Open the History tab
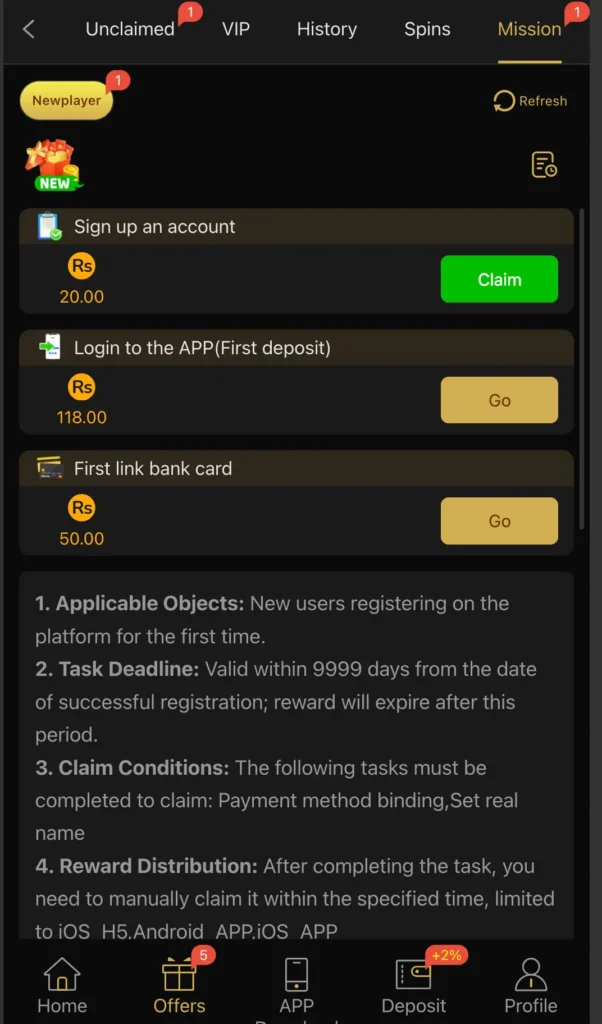 (327, 29)
